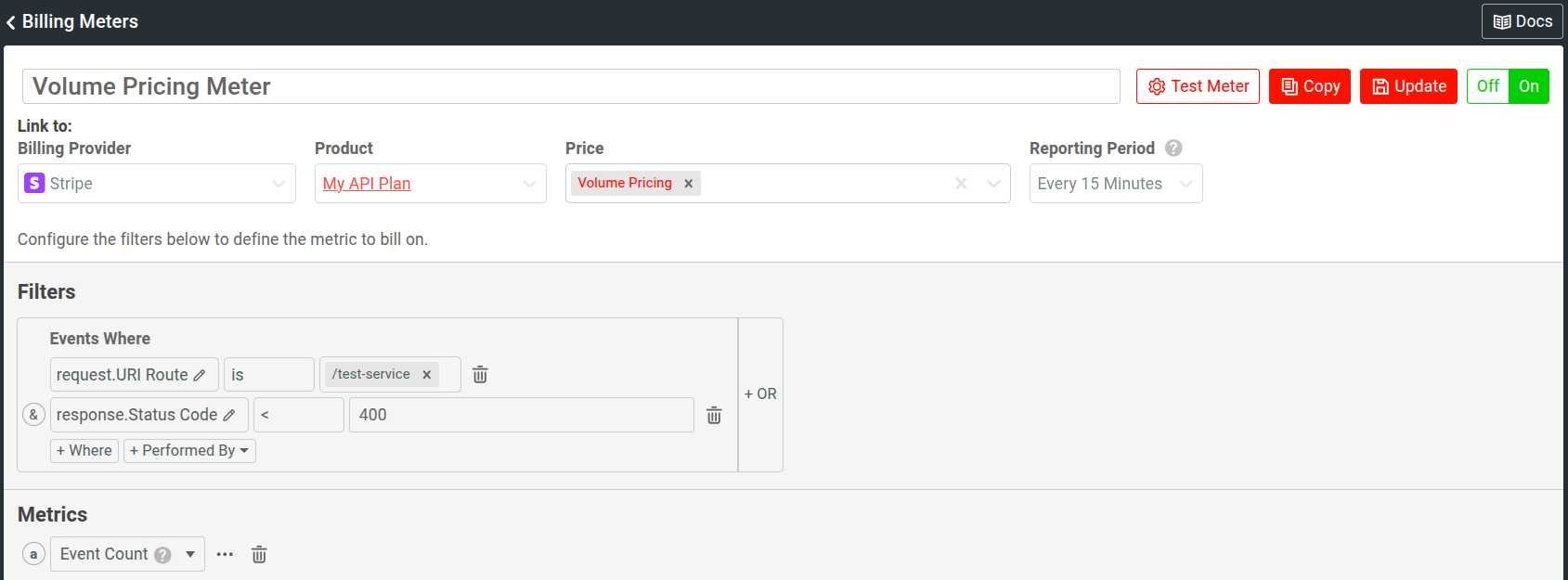Remove the /test-service filter value tag
This screenshot has height=580, width=1568.
click(x=427, y=375)
